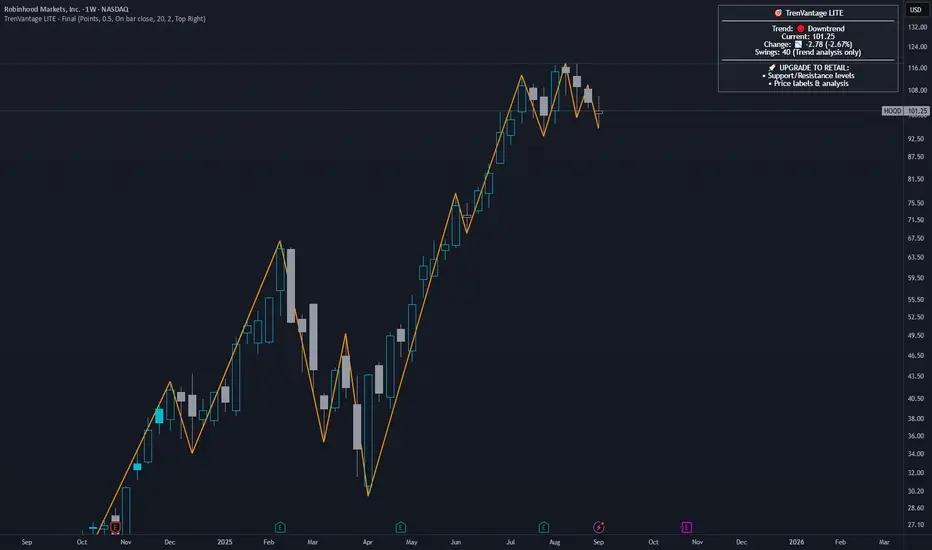Click 'Support/Resistance levels' bullet text
This screenshot has height=550, width=932.
tap(810, 76)
